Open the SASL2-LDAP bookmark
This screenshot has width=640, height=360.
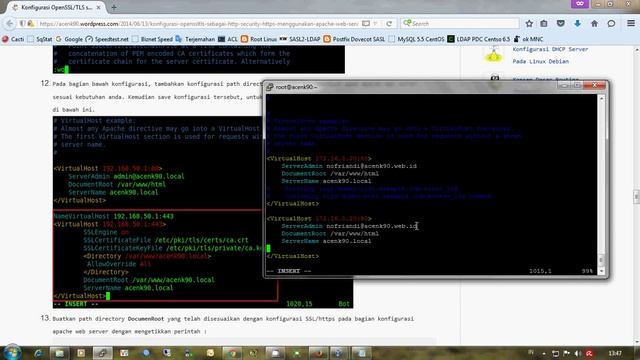(300, 39)
